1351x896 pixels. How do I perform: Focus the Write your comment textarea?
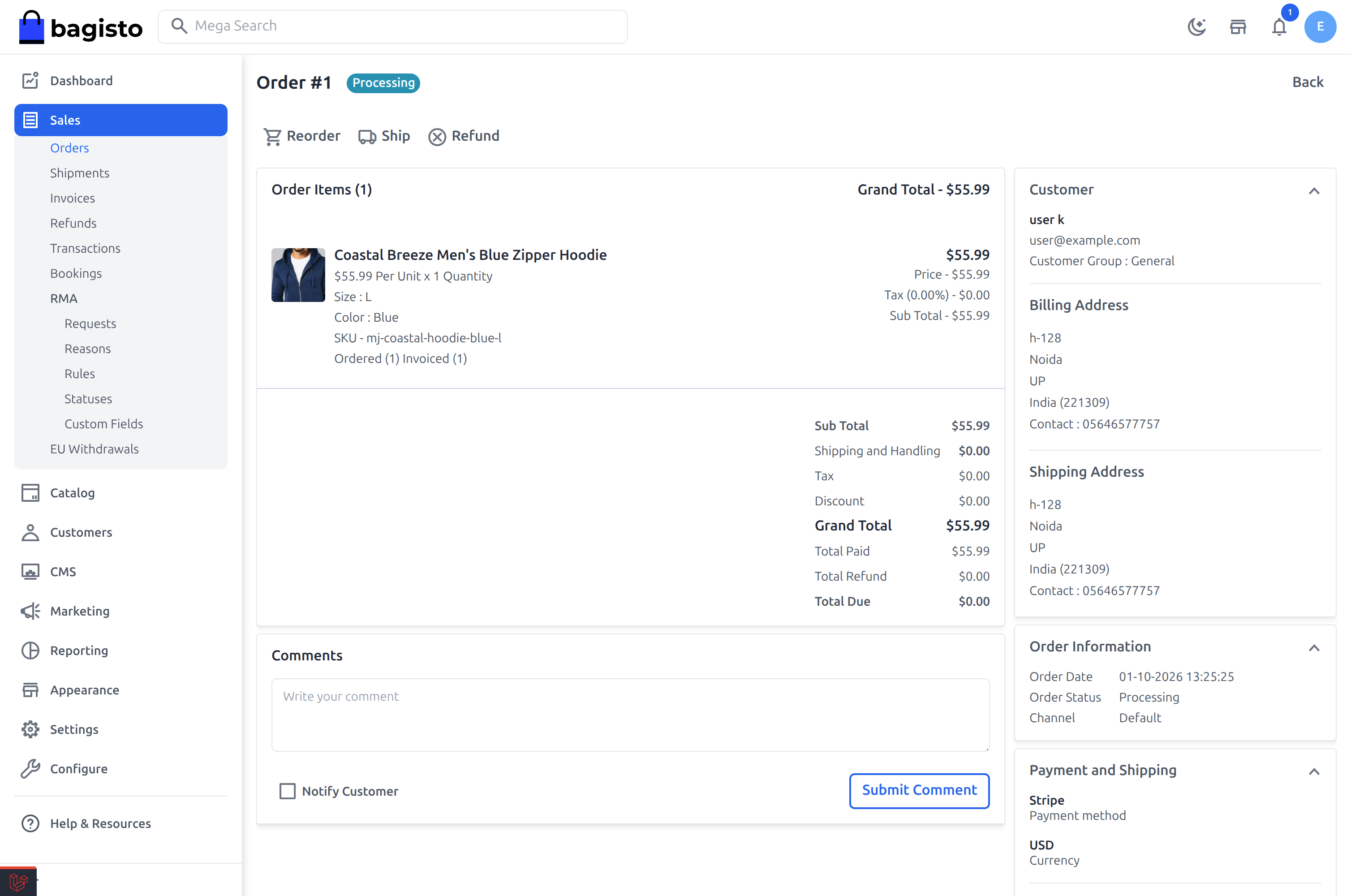630,715
